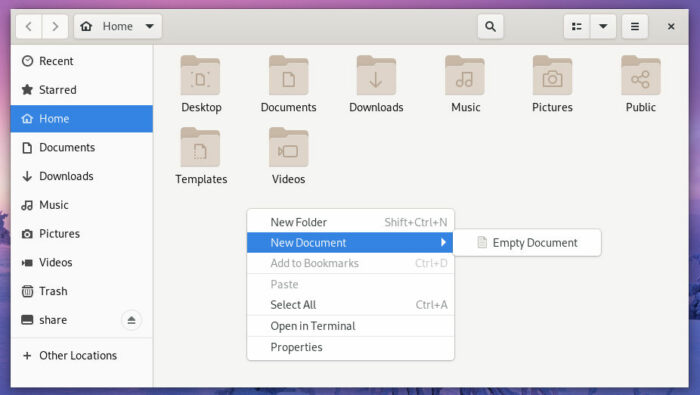Open Pictures in the sidebar
Viewport: 700px width, 395px height.
tap(82, 233)
